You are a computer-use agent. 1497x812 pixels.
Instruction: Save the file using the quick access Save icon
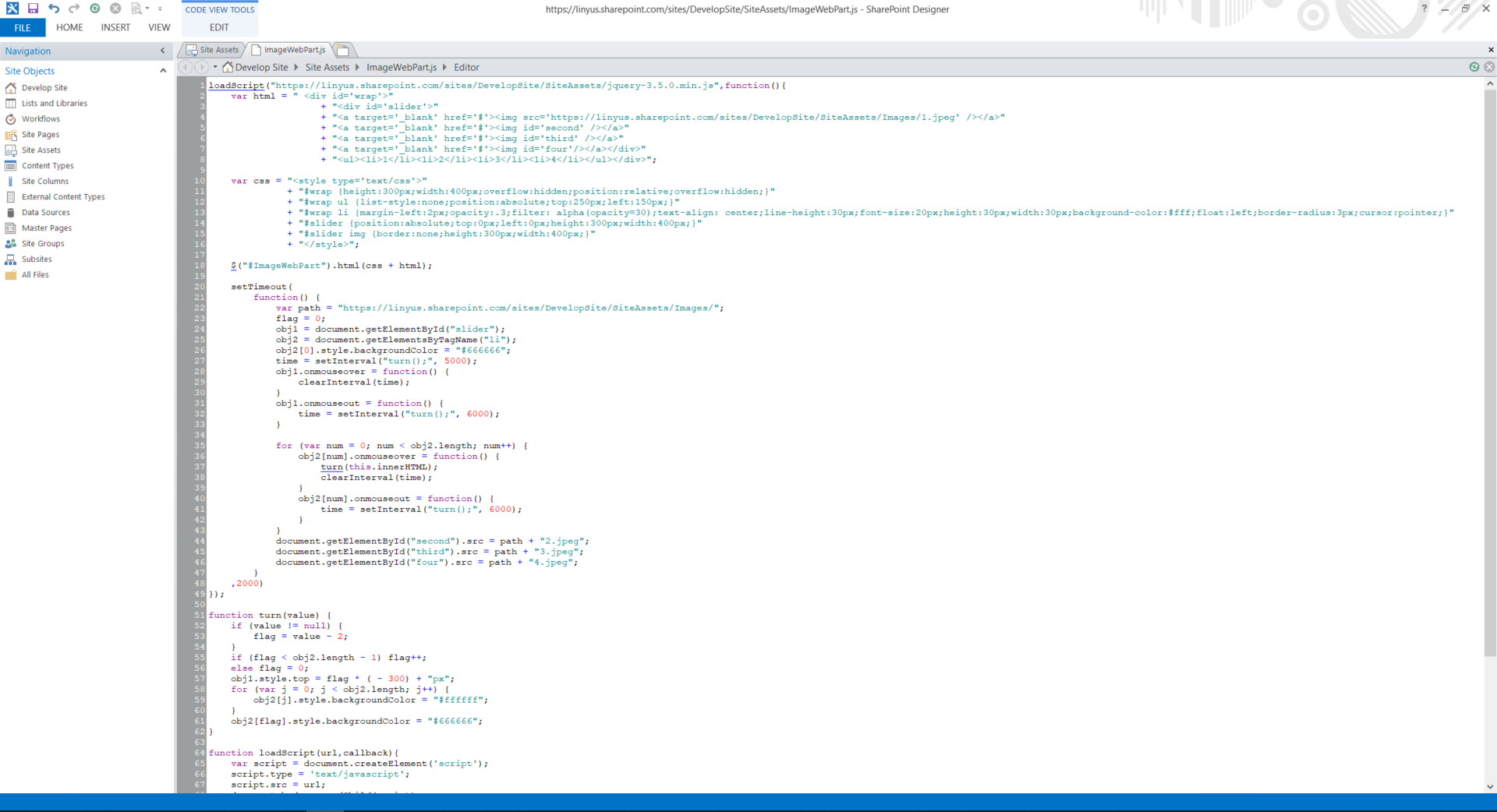click(33, 9)
